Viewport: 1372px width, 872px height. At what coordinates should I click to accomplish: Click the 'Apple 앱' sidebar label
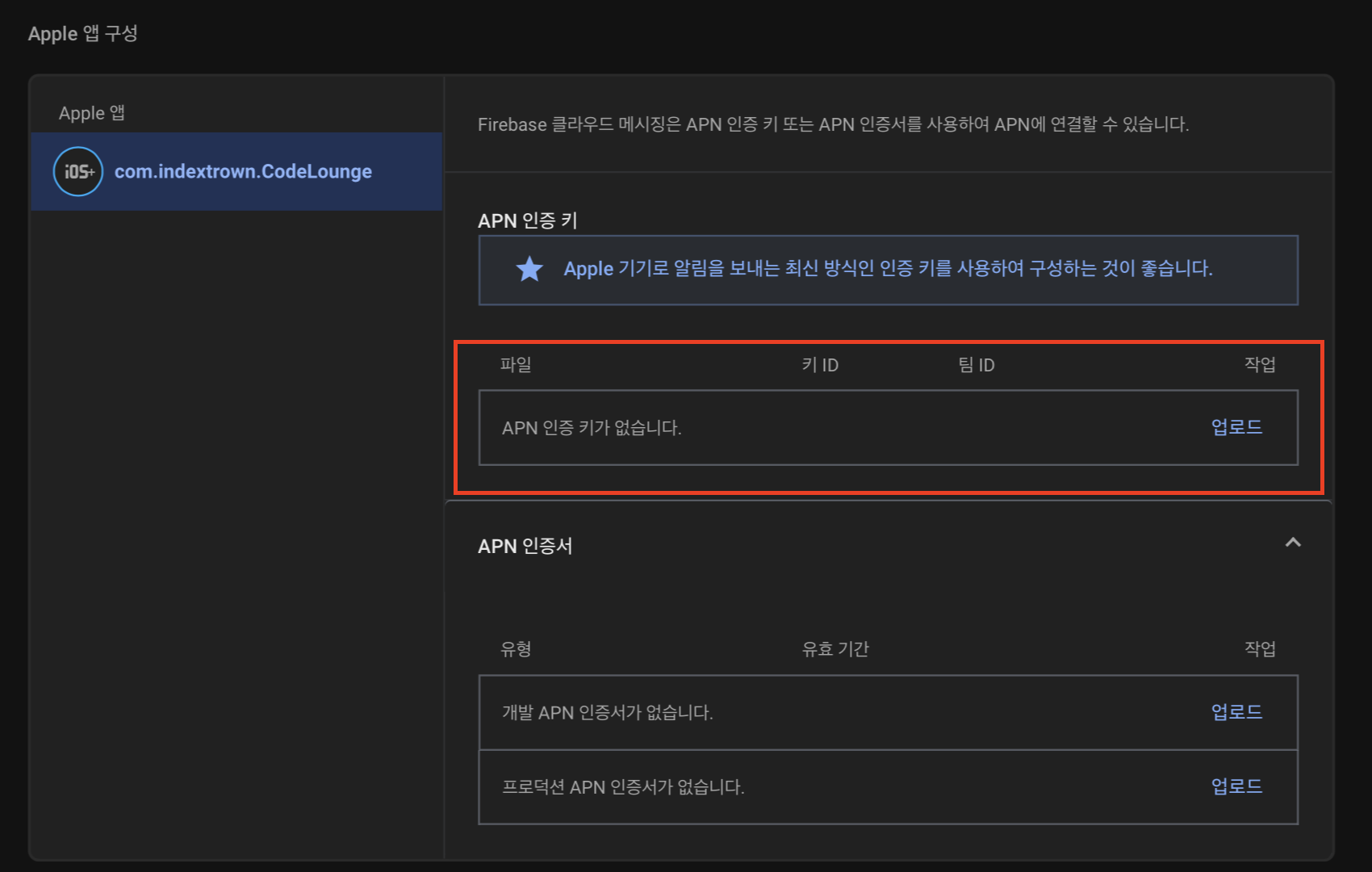pyautogui.click(x=92, y=113)
